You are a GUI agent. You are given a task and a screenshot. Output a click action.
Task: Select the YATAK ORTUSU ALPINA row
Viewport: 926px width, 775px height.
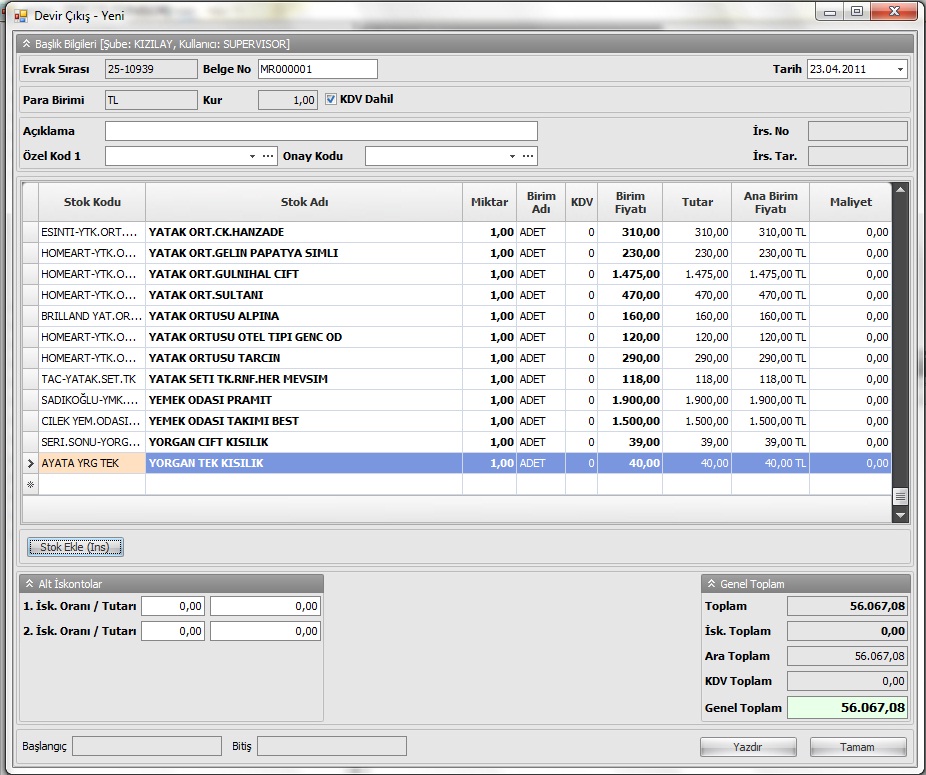(x=457, y=316)
